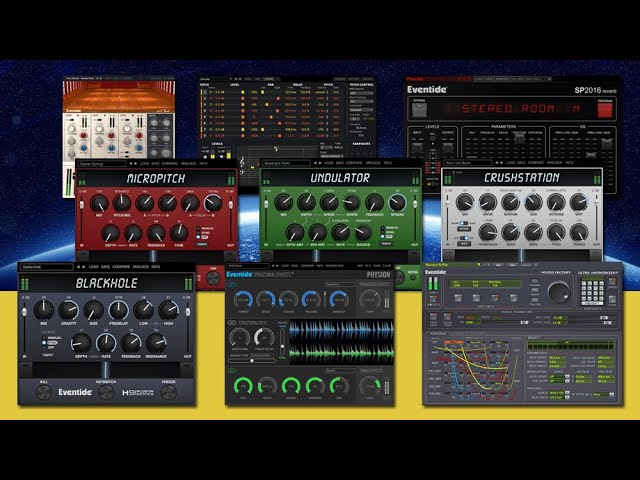Toggle the SP2016 Bypass switch
The height and width of the screenshot is (480, 640).
[419, 110]
